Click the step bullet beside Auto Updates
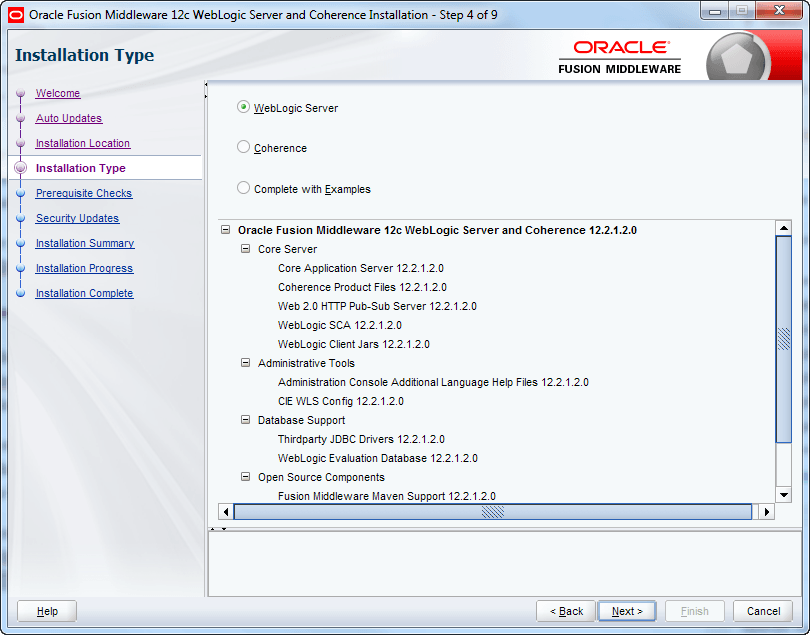 tap(21, 118)
